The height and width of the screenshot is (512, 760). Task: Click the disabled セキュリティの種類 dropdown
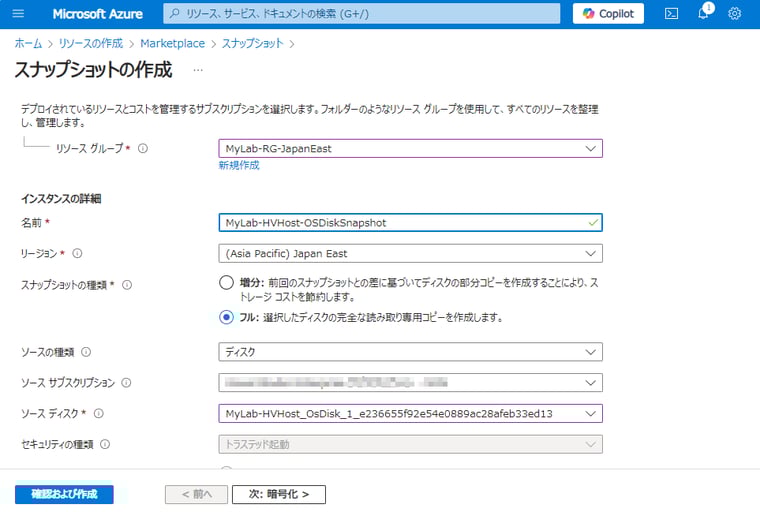coord(411,444)
